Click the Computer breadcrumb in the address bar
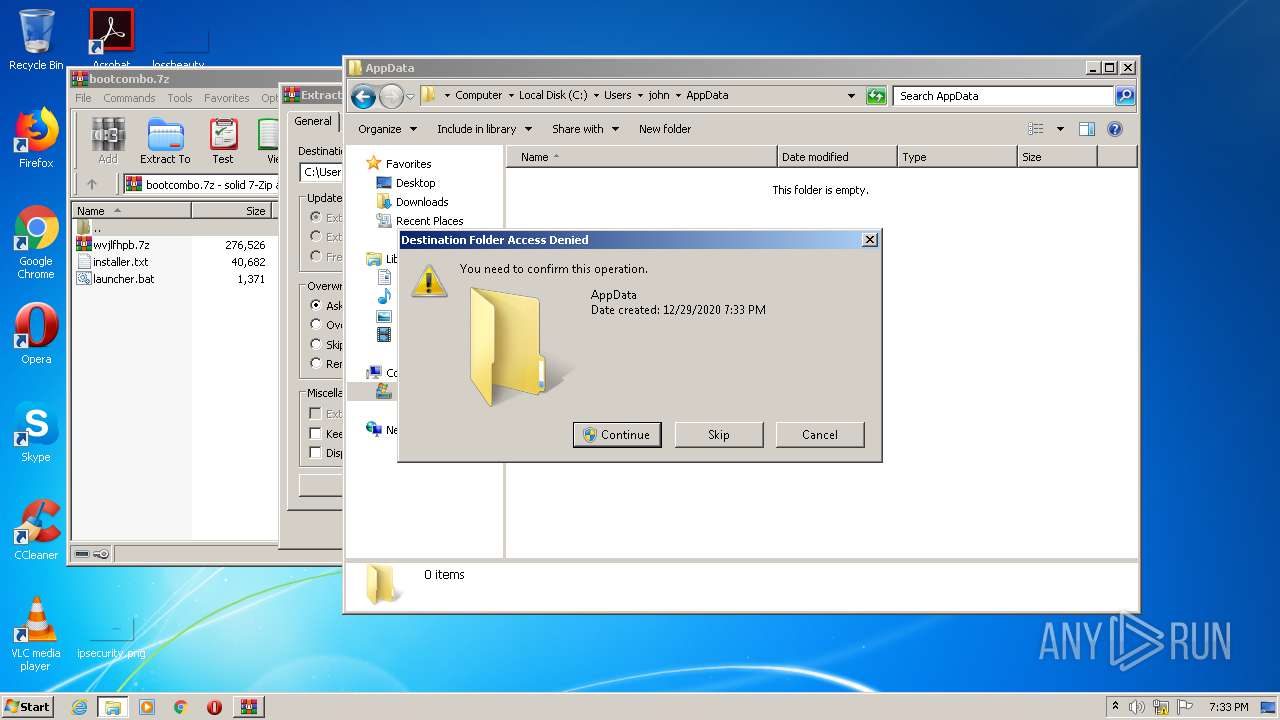Image resolution: width=1280 pixels, height=720 pixels. [479, 96]
